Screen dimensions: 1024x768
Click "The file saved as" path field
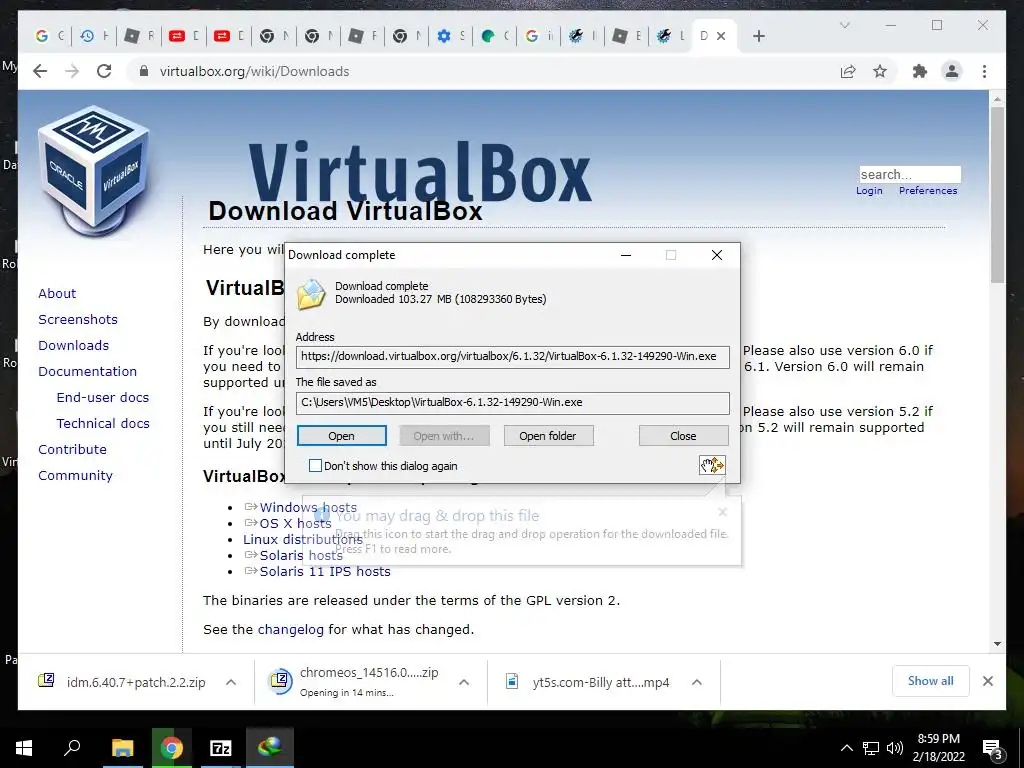[x=513, y=402]
